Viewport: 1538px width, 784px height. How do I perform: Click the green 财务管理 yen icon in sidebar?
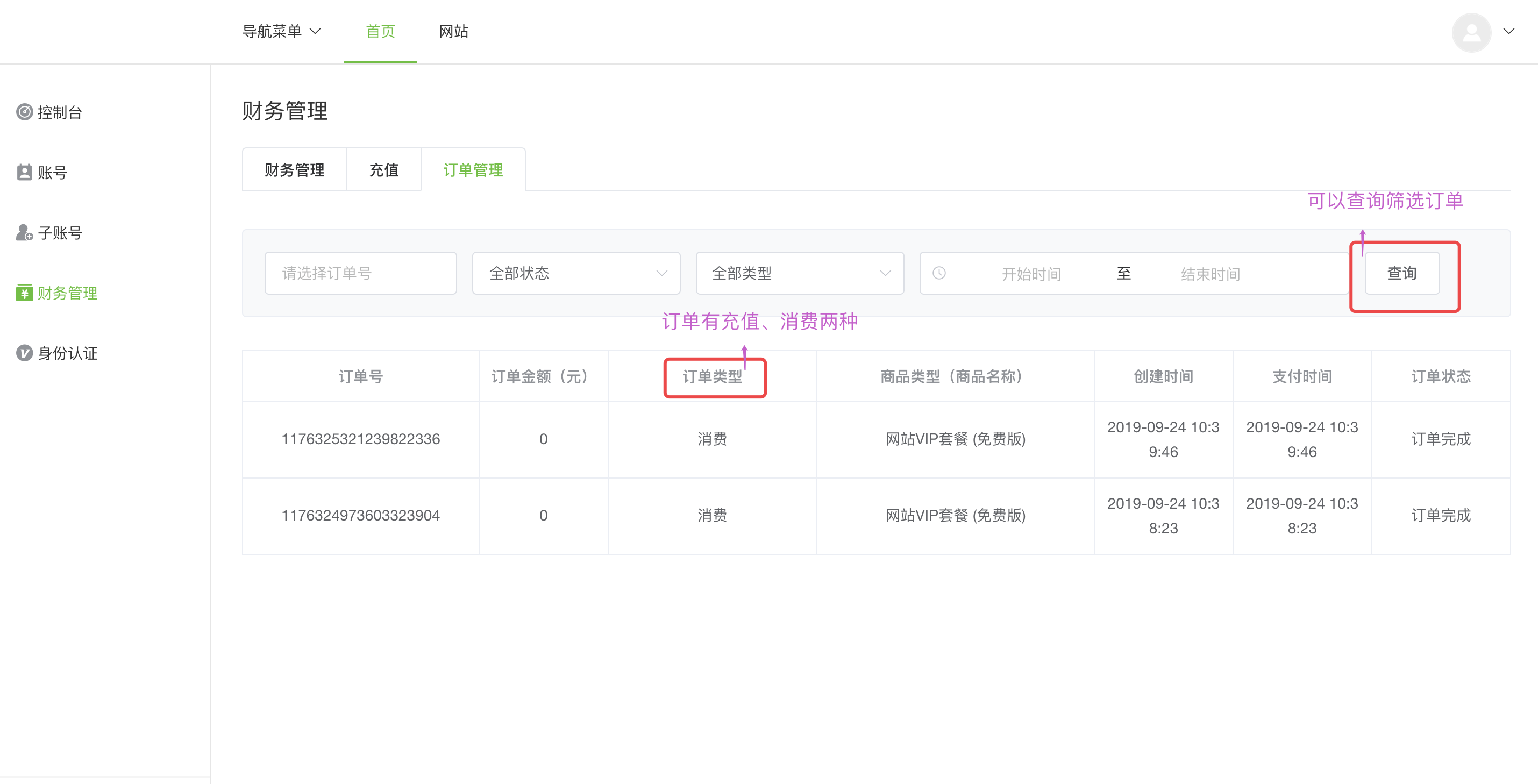25,293
